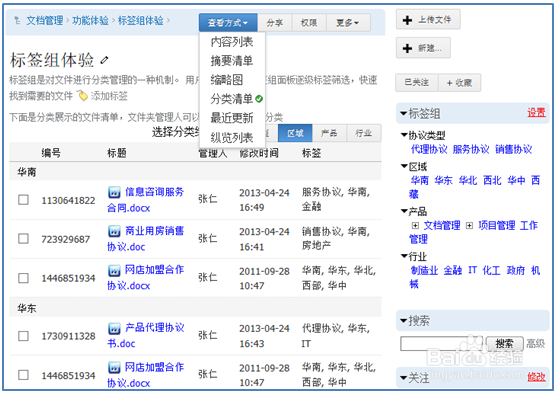Click the + 收藏 button
556x394 pixels.
(460, 83)
